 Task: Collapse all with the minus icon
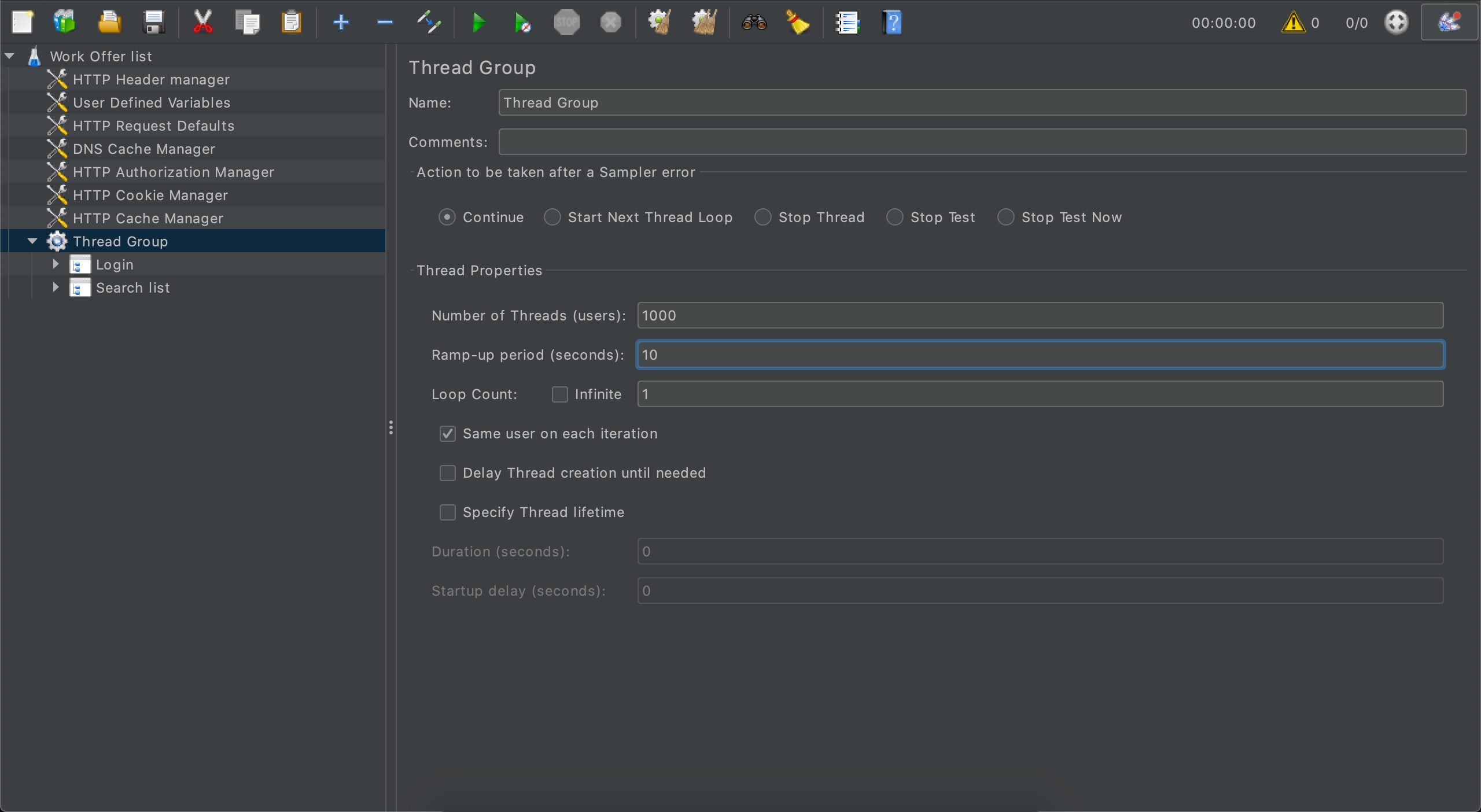pos(385,23)
